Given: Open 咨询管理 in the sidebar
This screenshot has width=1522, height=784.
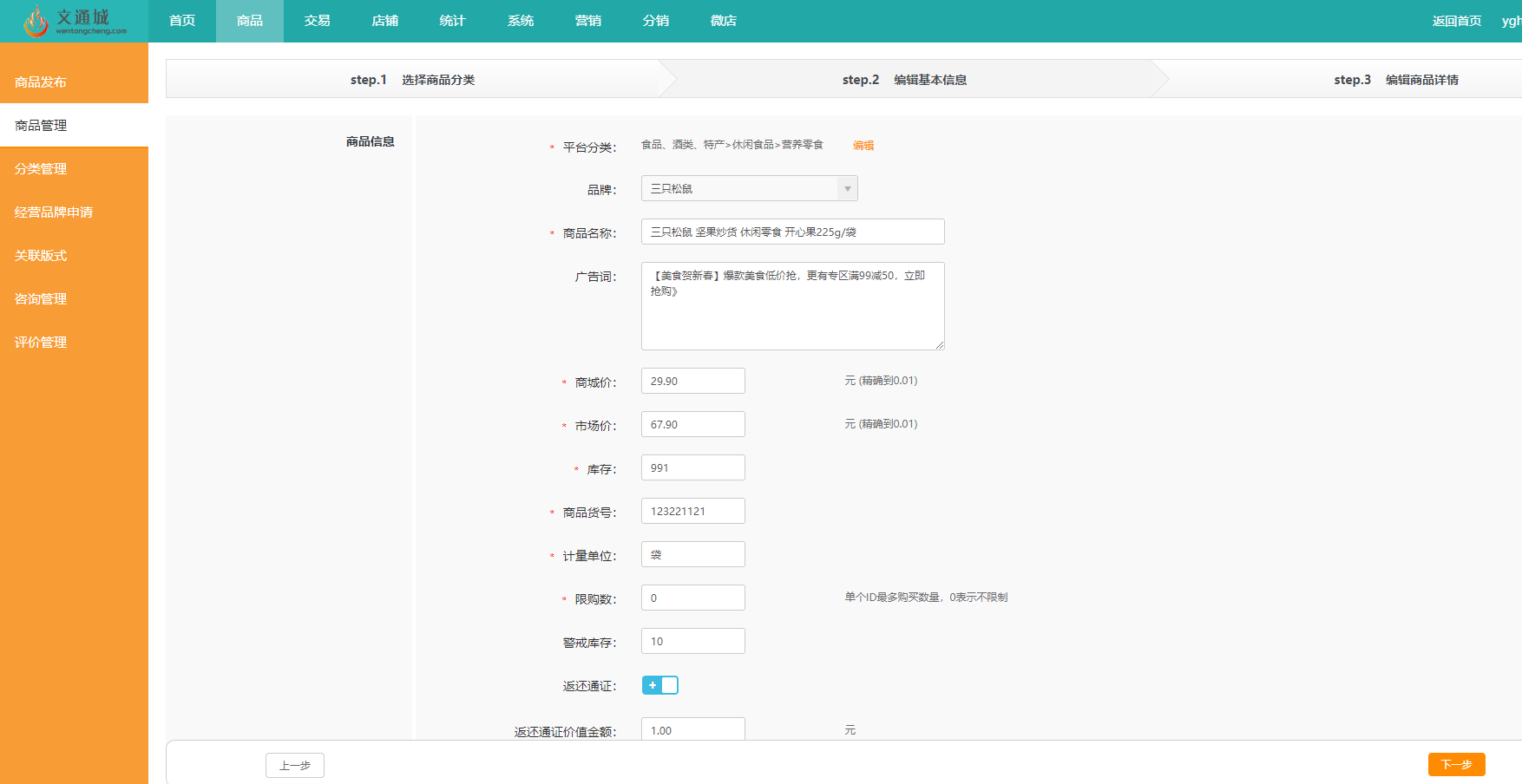Looking at the screenshot, I should click(x=74, y=298).
